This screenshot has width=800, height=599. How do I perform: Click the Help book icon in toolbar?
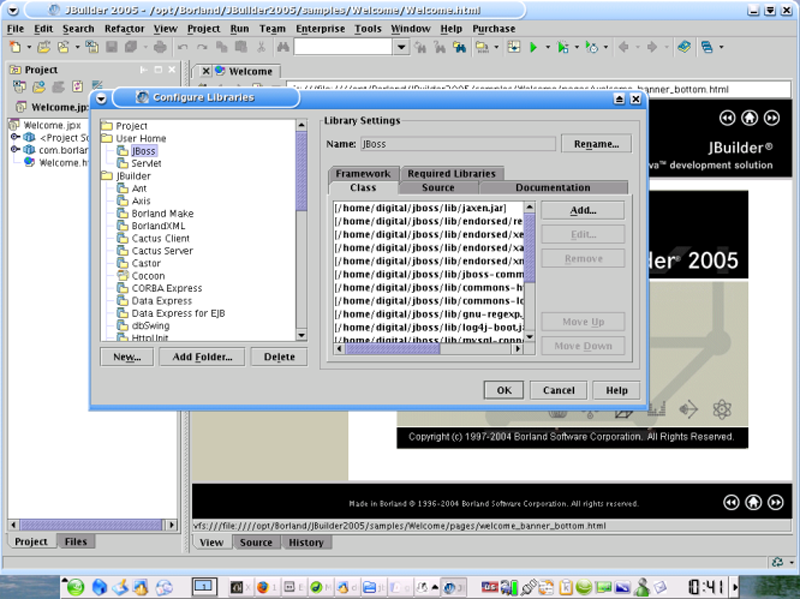coord(683,47)
